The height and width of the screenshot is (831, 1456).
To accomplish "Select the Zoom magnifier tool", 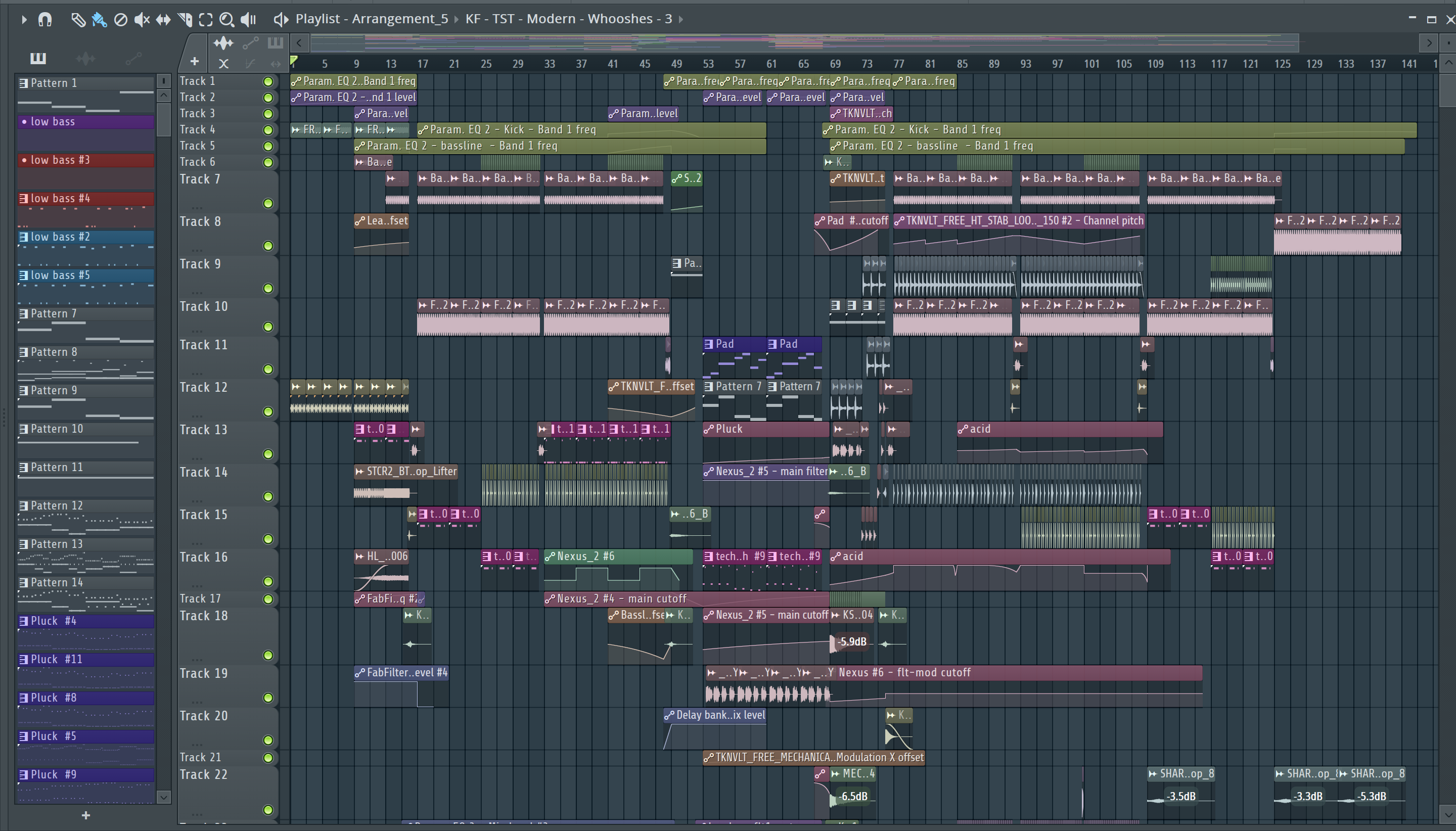I will point(226,20).
